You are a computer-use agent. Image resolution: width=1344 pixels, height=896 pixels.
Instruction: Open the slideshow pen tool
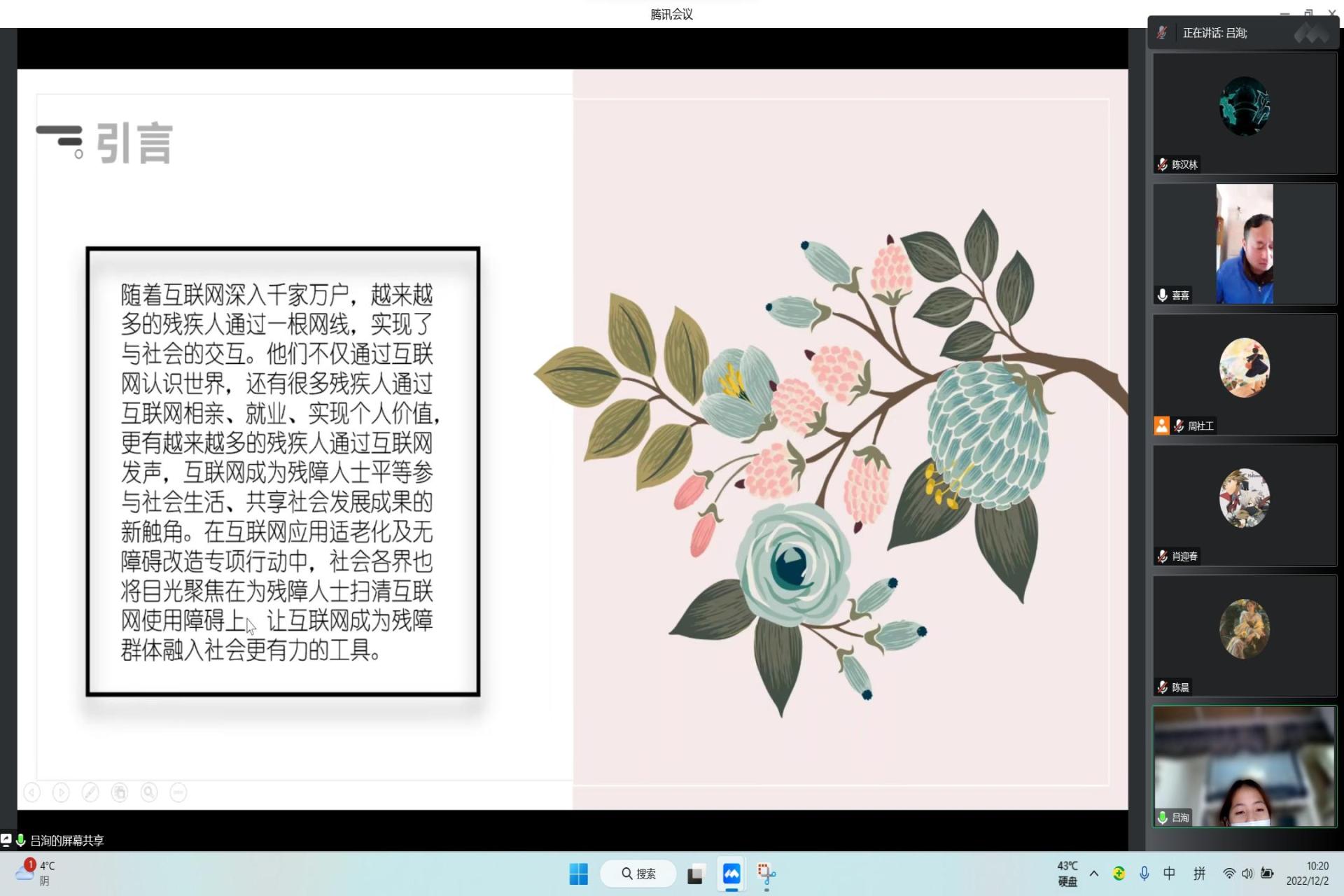click(90, 792)
